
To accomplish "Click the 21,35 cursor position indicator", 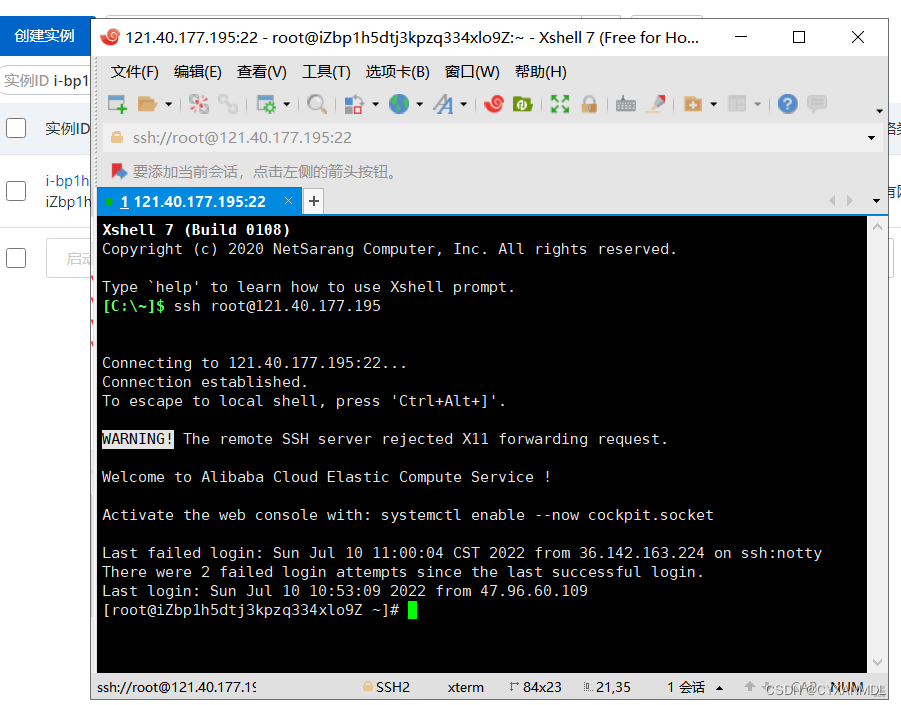I will click(607, 687).
